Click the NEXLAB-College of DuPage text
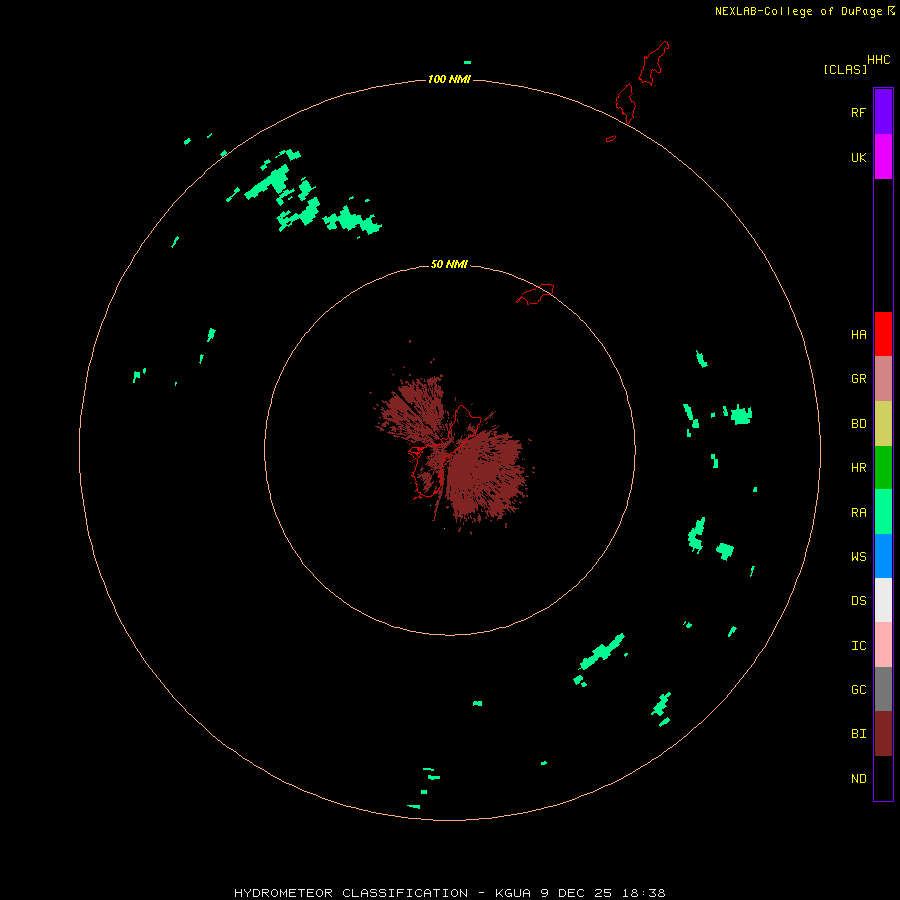 [x=798, y=11]
